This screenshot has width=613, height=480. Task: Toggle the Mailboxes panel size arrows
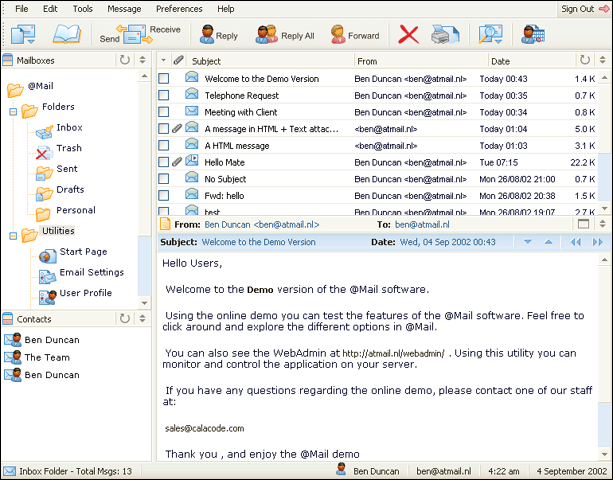coord(142,60)
